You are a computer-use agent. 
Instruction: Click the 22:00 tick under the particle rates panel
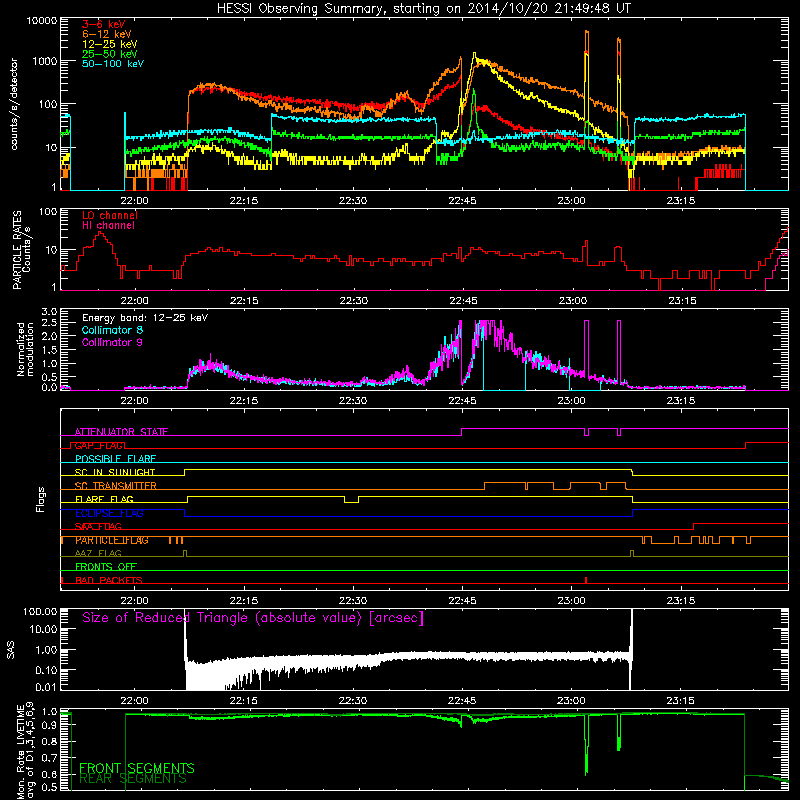[x=135, y=301]
